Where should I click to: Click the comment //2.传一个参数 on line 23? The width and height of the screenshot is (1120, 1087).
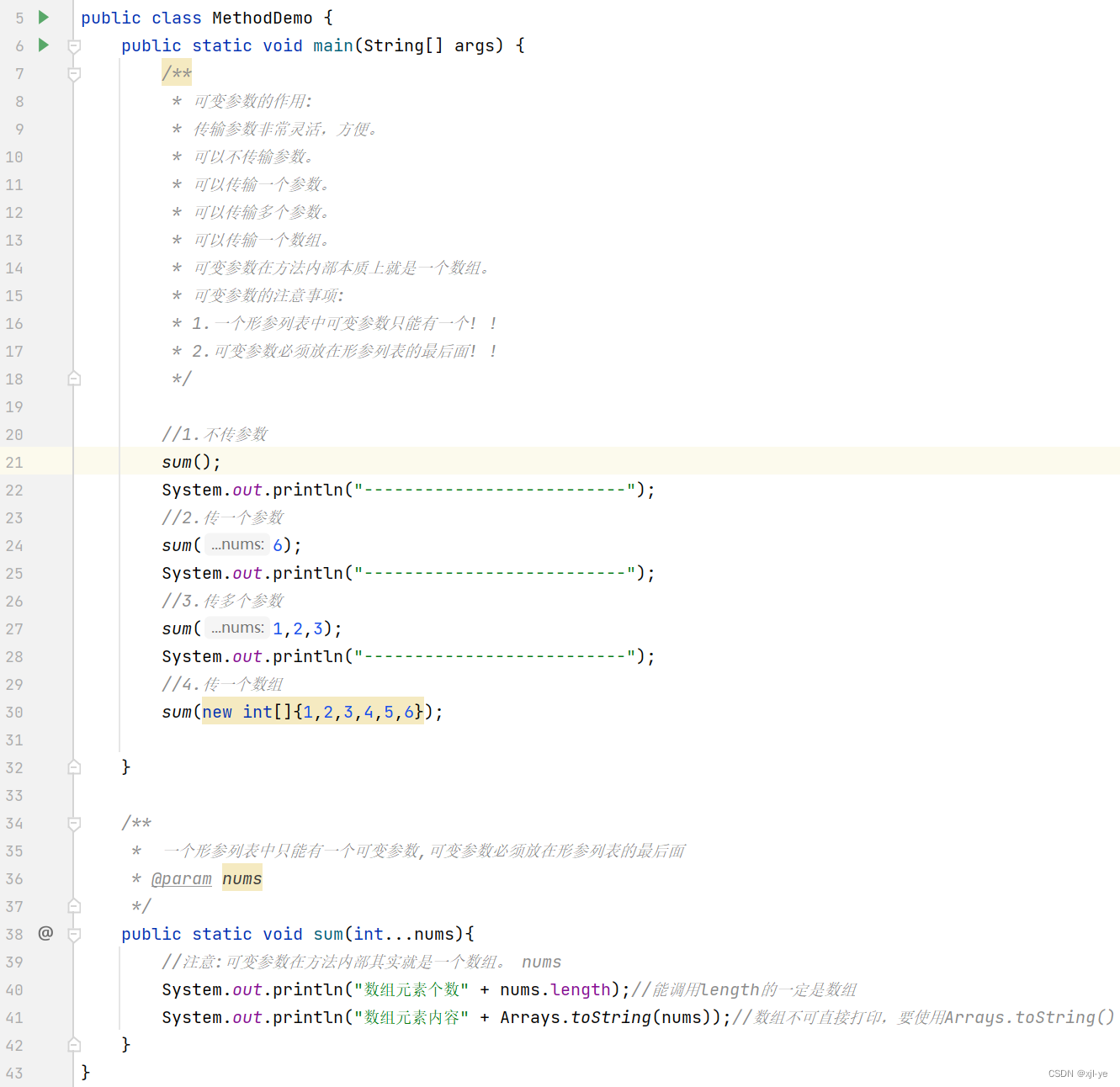223,517
